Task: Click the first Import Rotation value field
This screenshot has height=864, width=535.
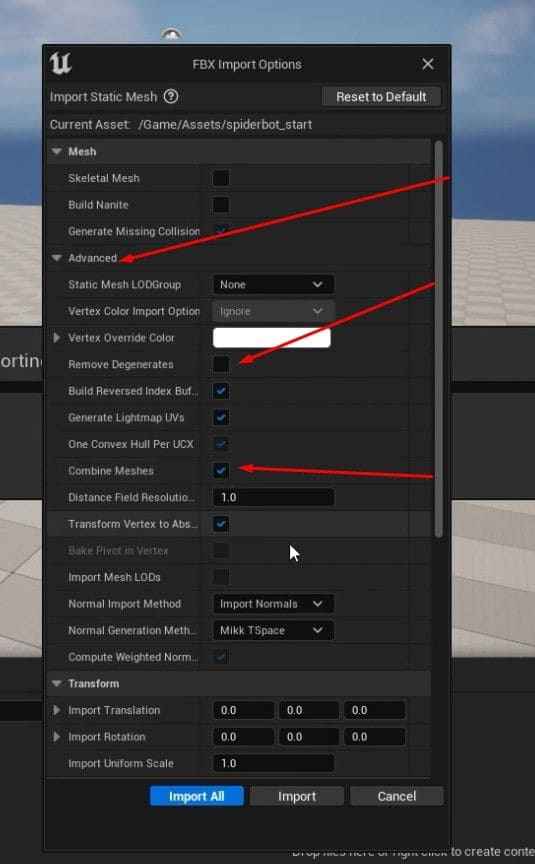Action: pos(243,737)
